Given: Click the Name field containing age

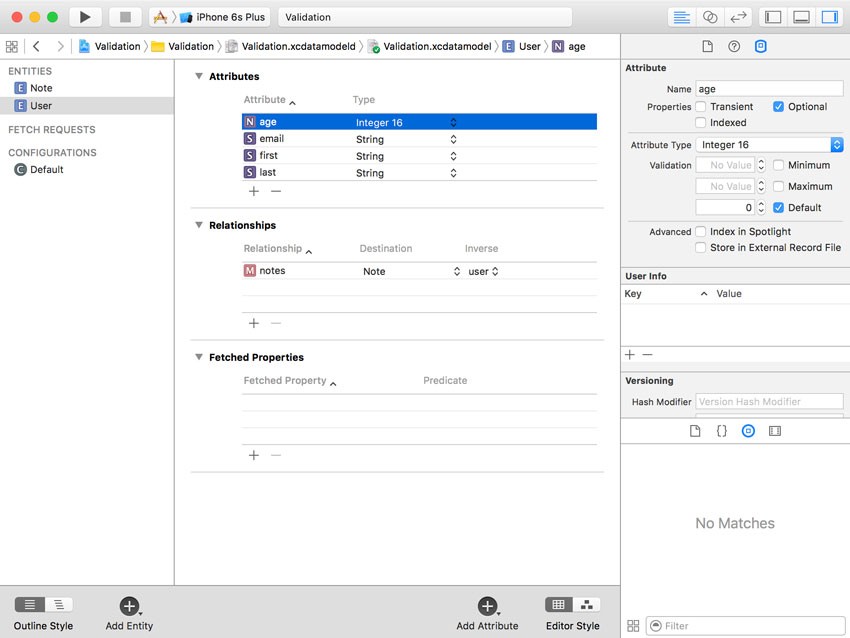Looking at the screenshot, I should tap(769, 89).
